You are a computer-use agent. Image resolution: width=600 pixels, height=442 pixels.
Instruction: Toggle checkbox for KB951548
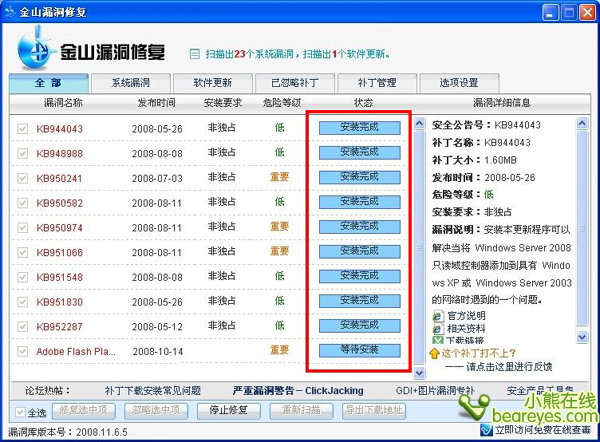click(x=23, y=277)
